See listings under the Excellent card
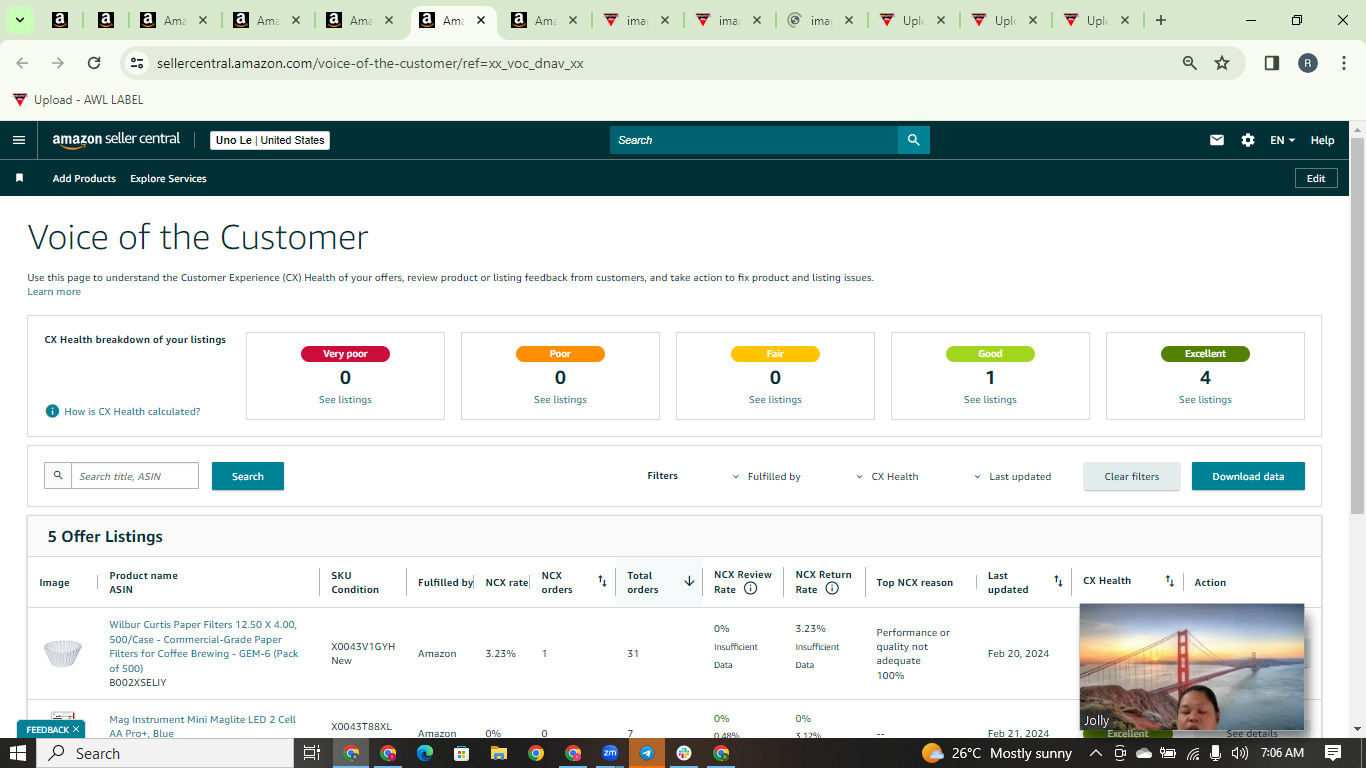The image size is (1366, 768). click(x=1205, y=400)
